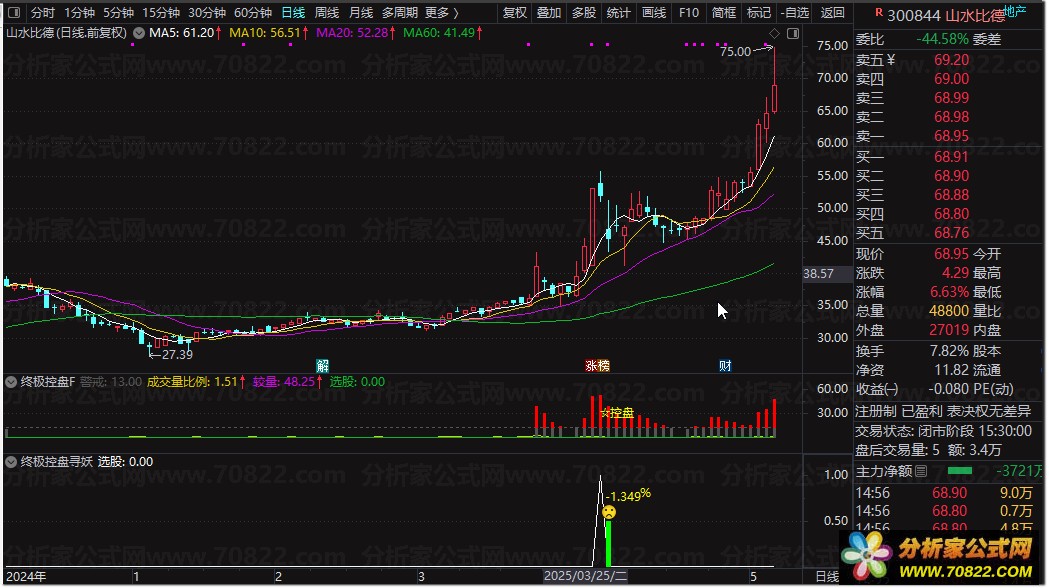The image size is (1049, 588).
Task: Click the 买五 price 68.76
Action: point(951,233)
